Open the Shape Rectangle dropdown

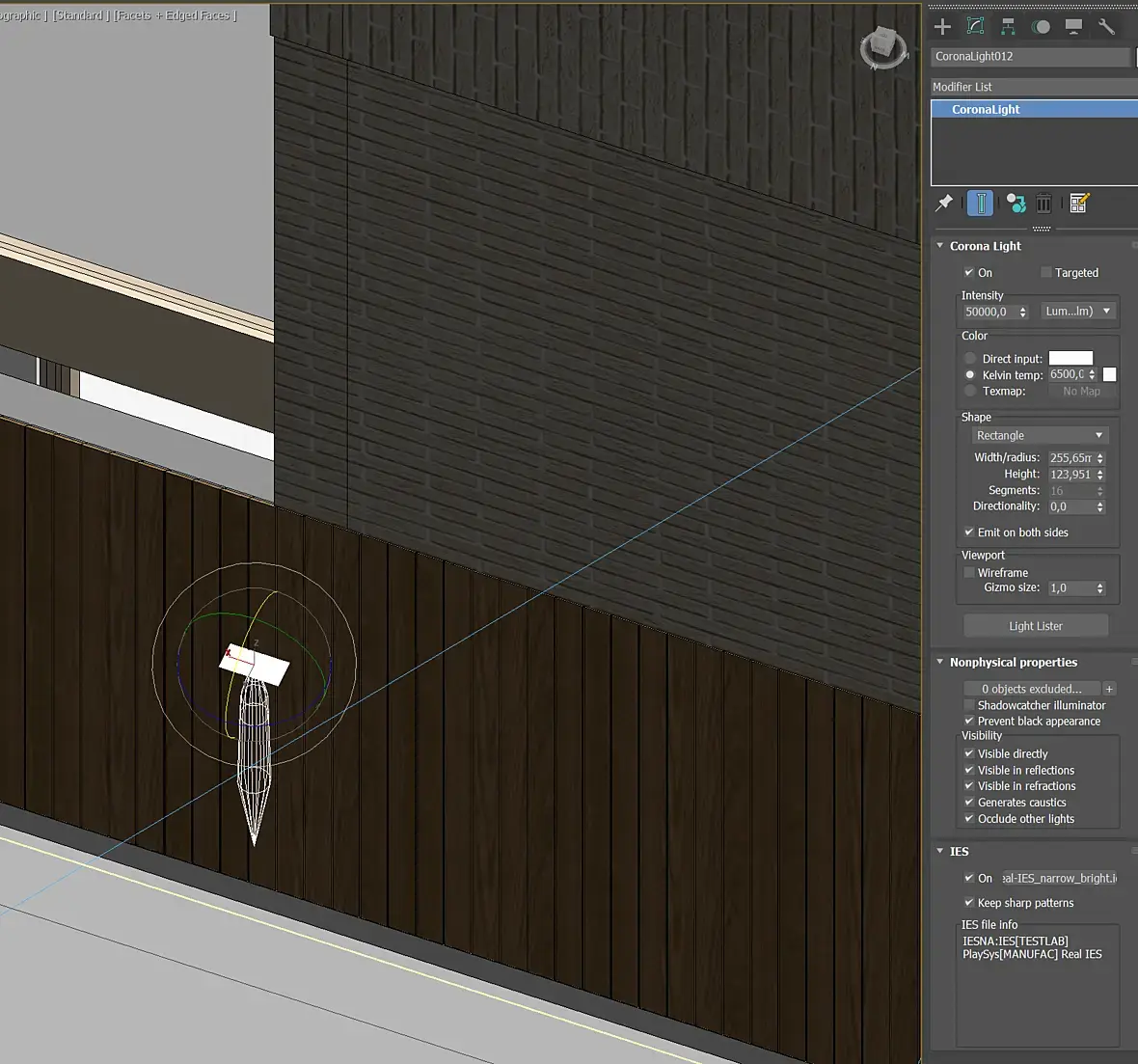pos(1039,435)
